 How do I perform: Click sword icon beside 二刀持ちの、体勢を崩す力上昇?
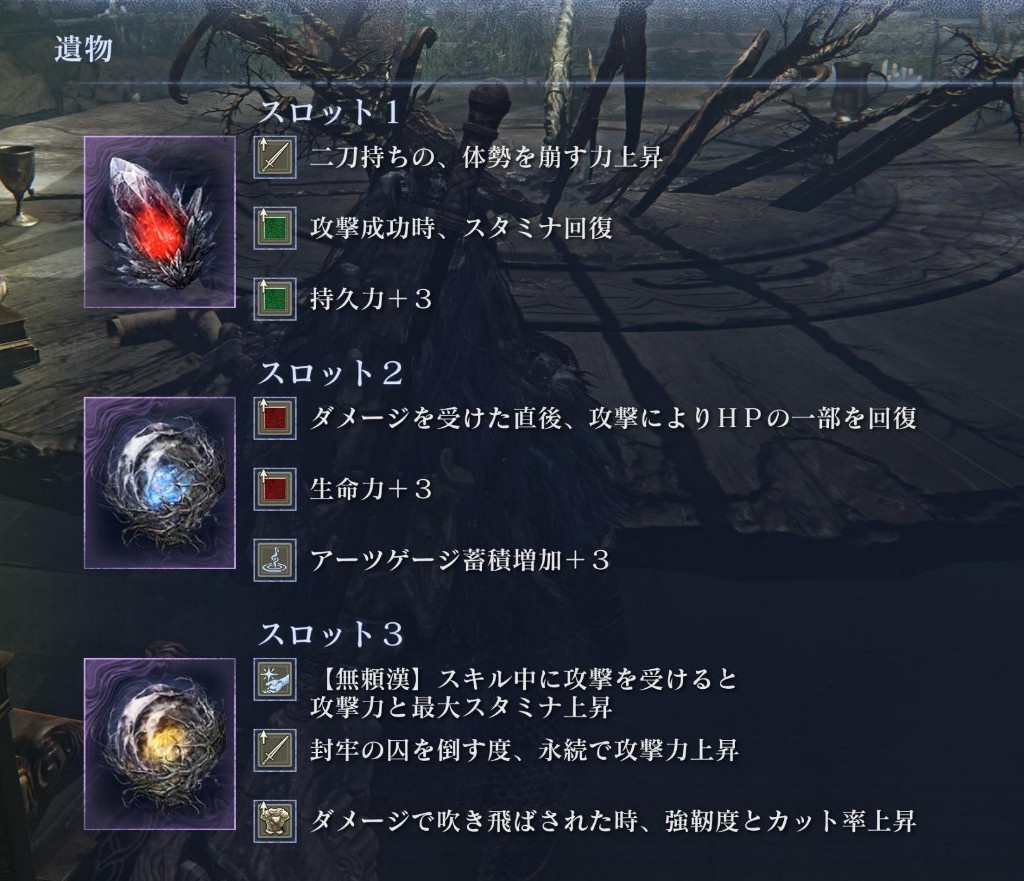click(x=275, y=157)
